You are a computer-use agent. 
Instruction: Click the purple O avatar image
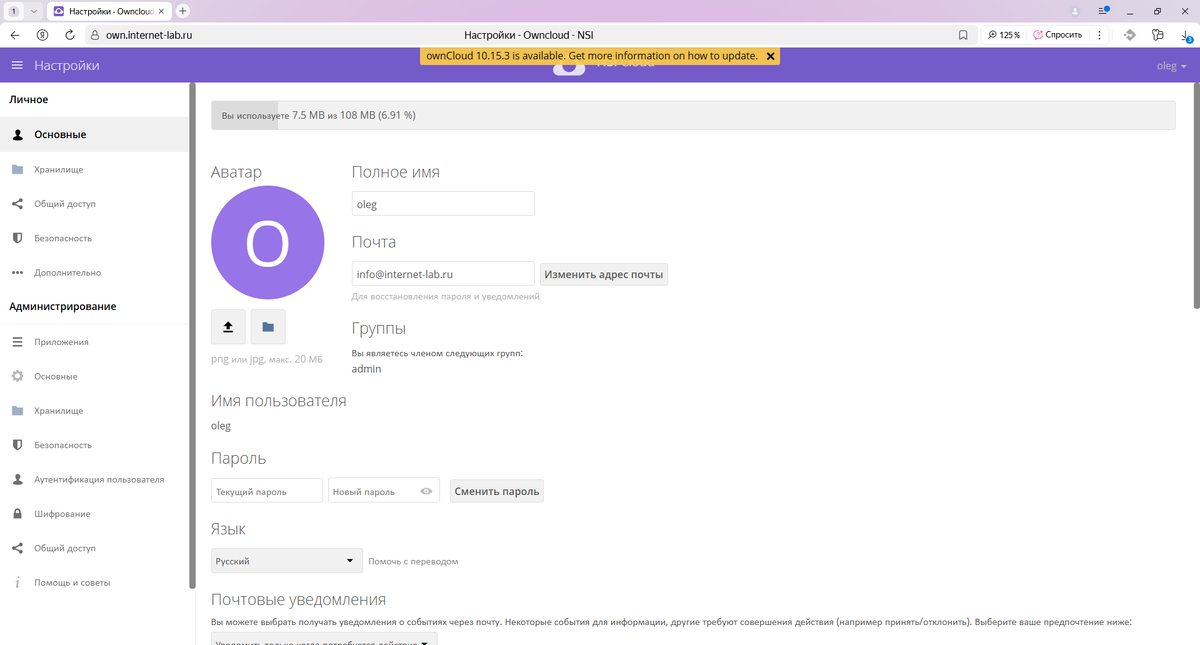coord(267,243)
